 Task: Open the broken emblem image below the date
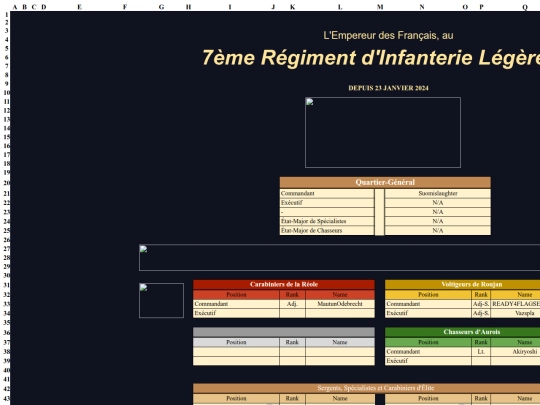[x=383, y=133]
